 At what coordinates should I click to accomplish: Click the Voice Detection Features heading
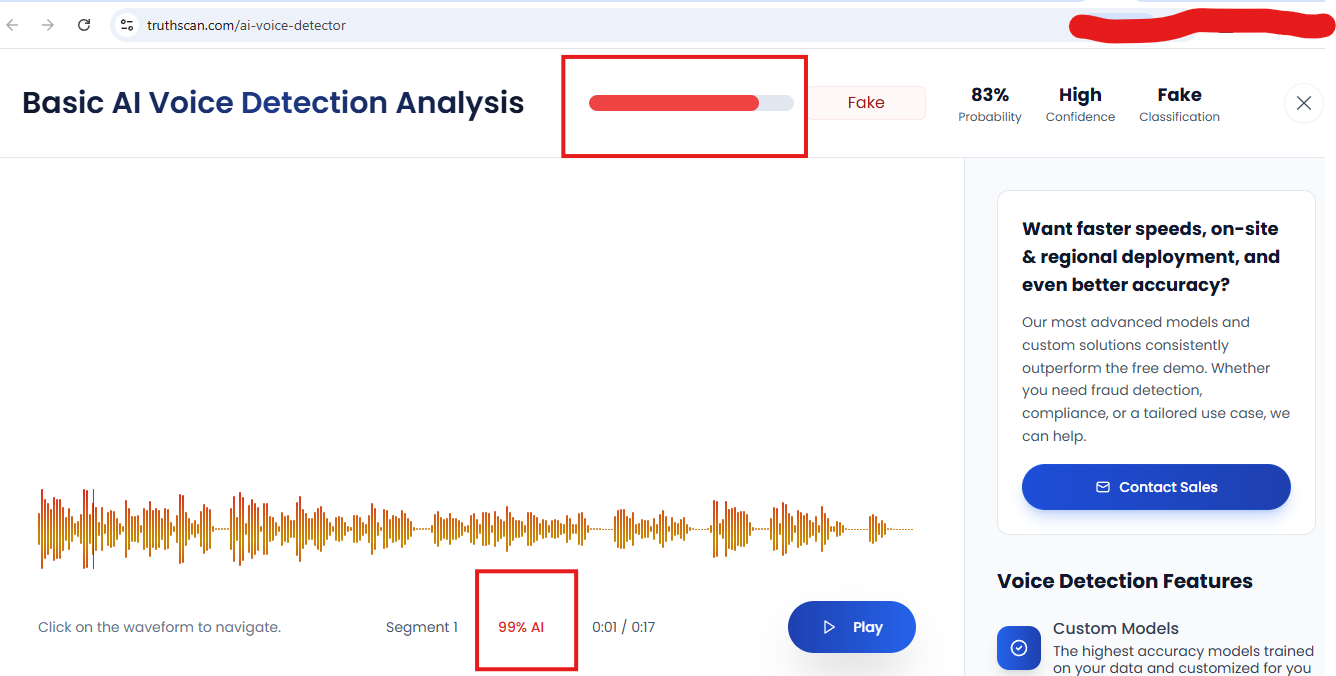click(x=1124, y=581)
